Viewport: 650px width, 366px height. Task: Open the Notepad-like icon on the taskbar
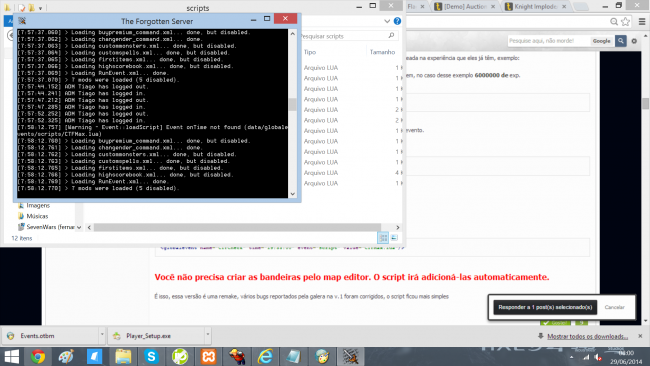(293, 356)
